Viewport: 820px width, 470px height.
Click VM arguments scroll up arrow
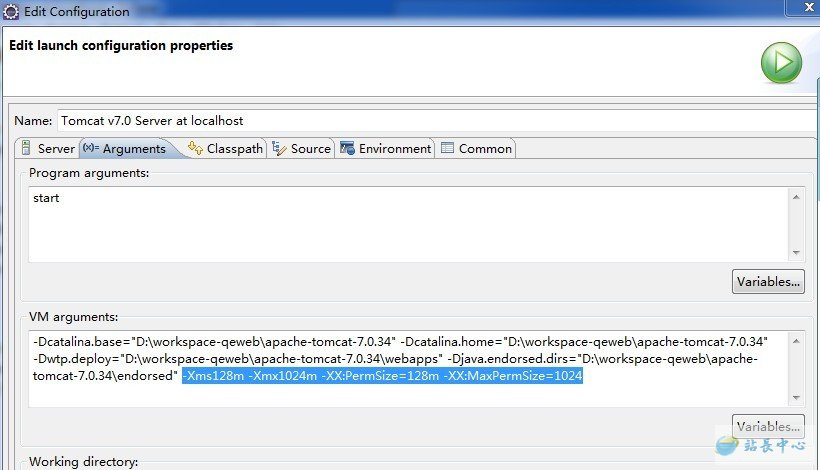[x=796, y=341]
